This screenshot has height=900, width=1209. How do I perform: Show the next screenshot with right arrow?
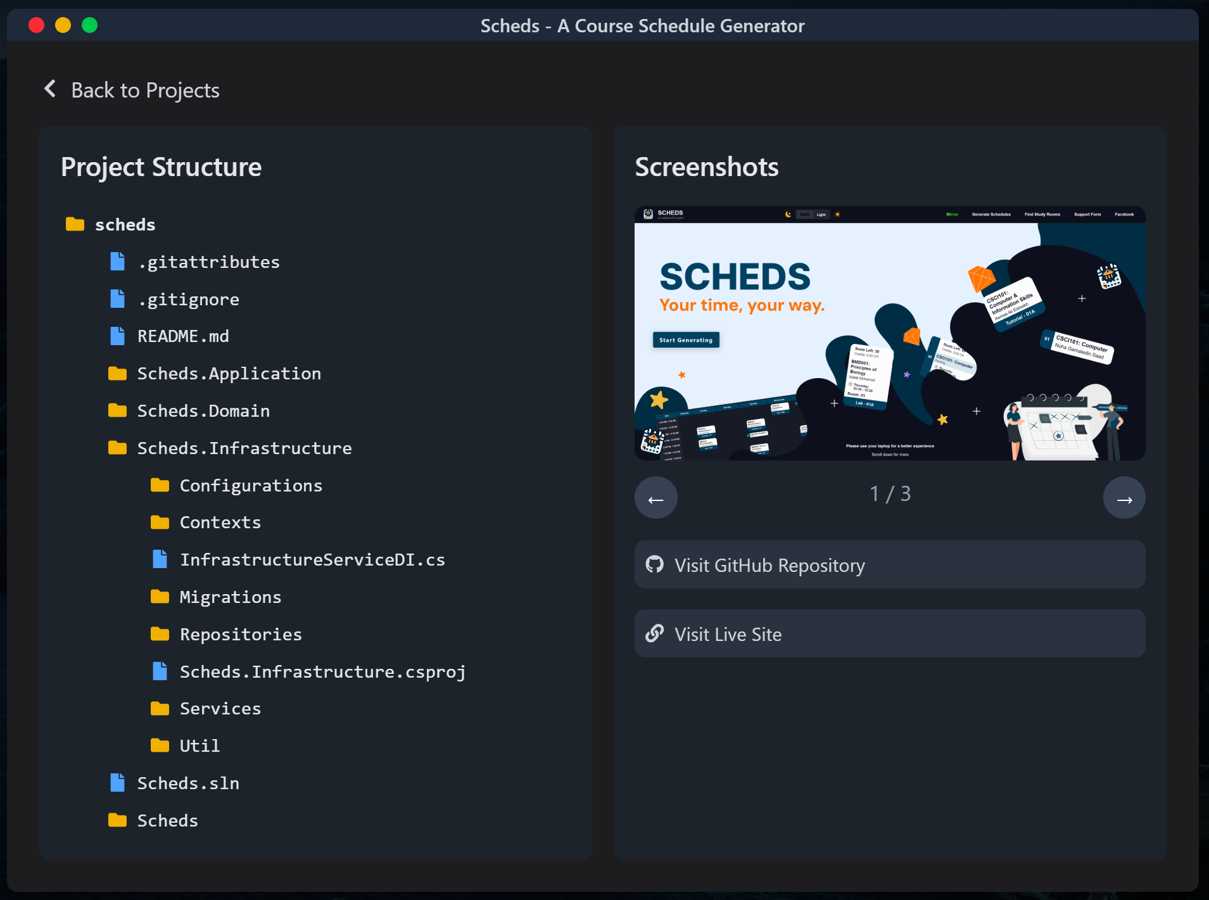(1124, 498)
